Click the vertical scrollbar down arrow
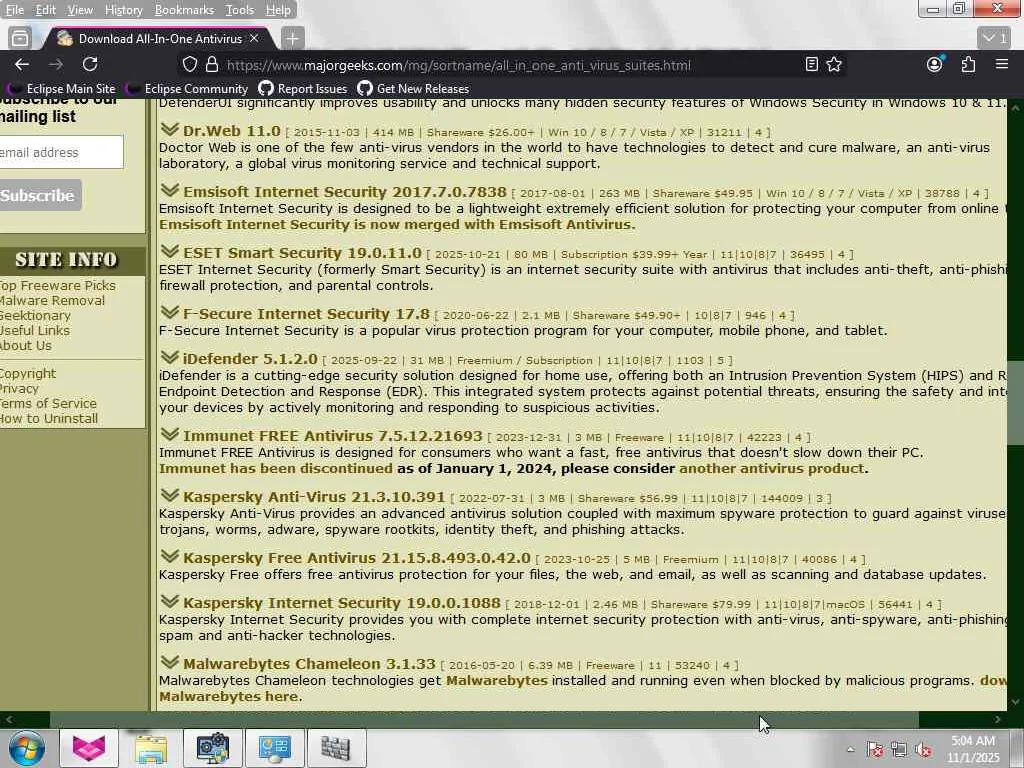This screenshot has height=768, width=1024. click(x=1015, y=702)
